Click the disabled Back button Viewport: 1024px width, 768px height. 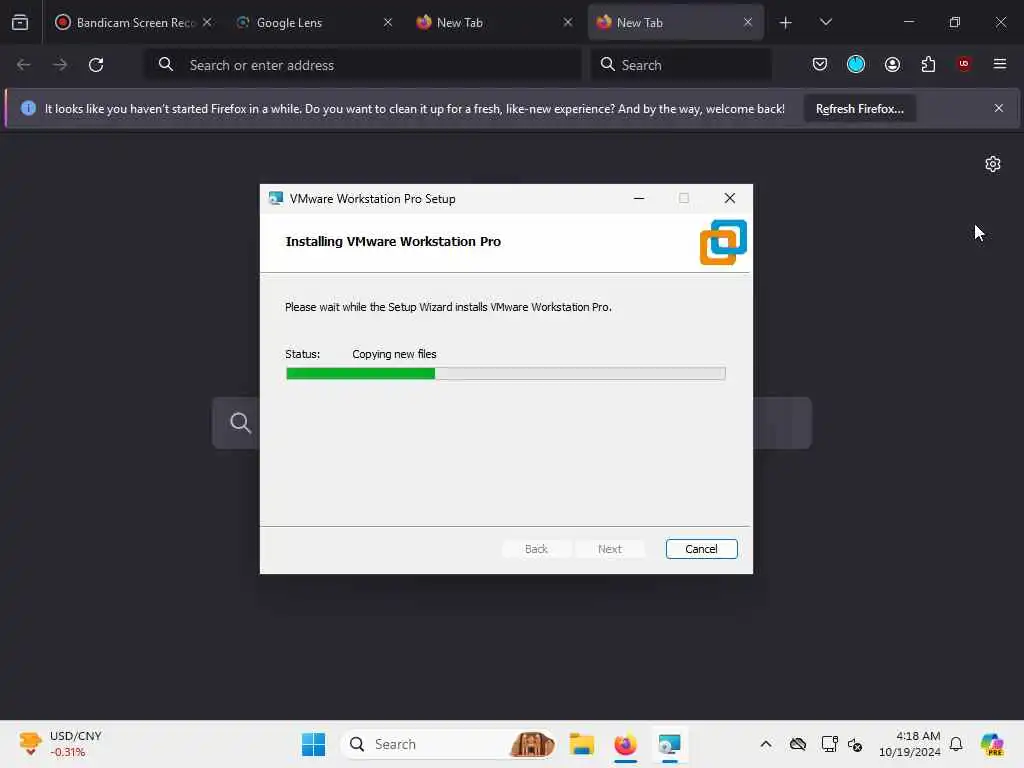pos(536,549)
